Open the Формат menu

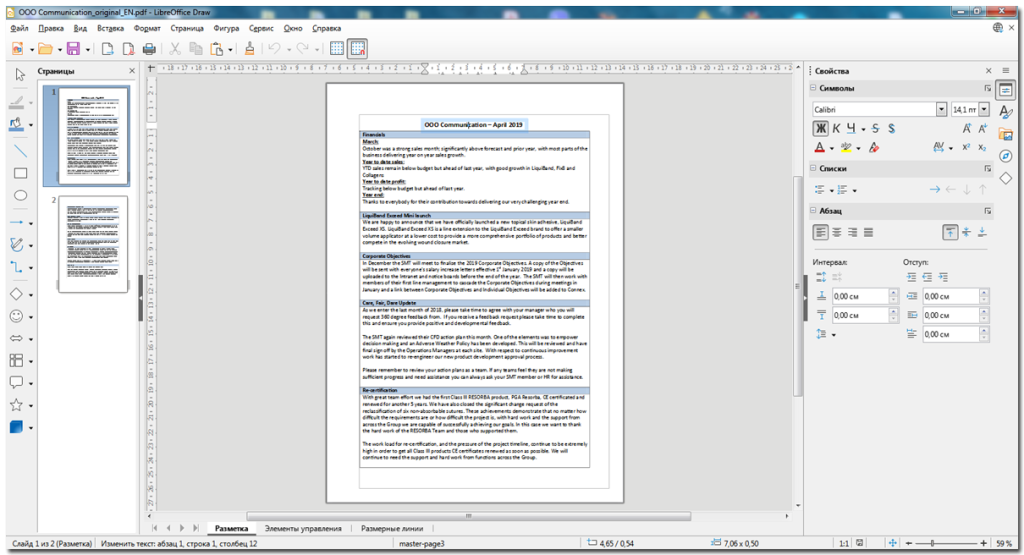[x=146, y=28]
